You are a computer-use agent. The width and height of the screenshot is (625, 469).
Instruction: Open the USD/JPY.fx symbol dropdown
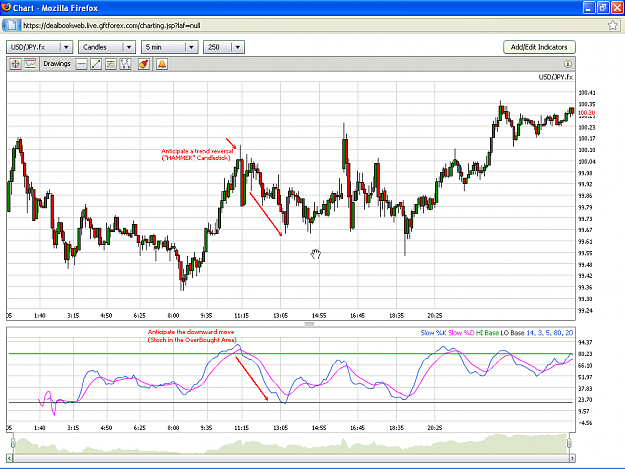point(39,47)
